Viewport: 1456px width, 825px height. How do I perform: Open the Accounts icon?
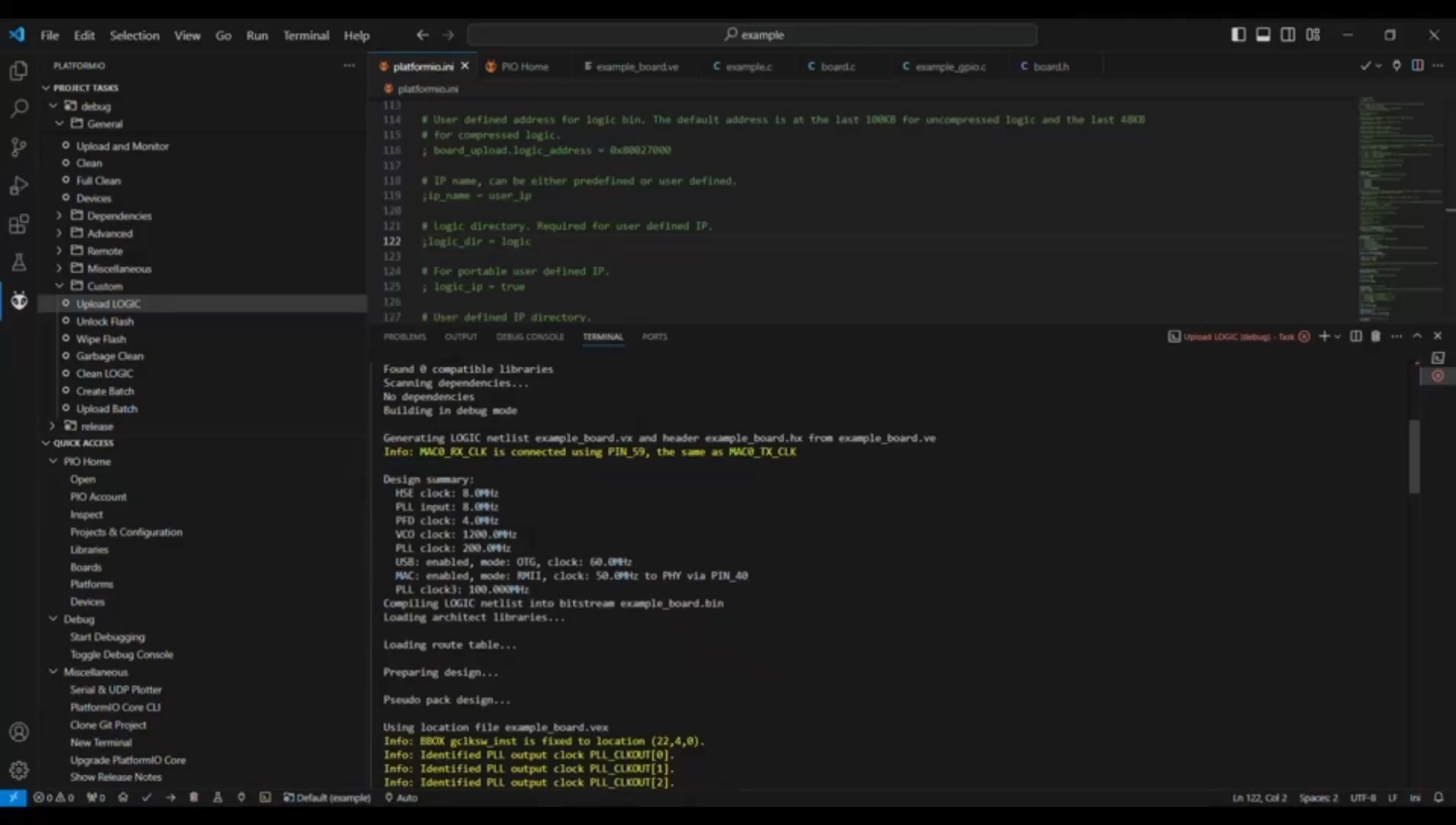18,732
